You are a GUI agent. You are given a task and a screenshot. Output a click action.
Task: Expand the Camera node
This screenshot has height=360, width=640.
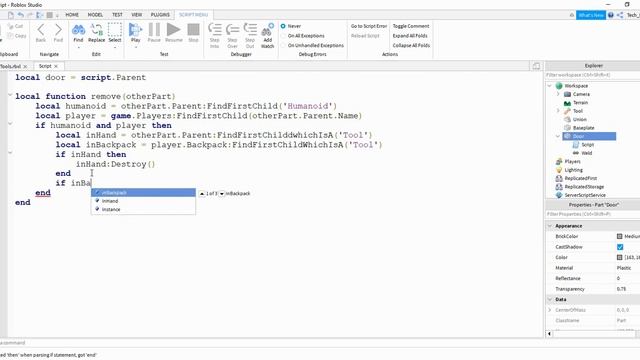click(x=558, y=94)
